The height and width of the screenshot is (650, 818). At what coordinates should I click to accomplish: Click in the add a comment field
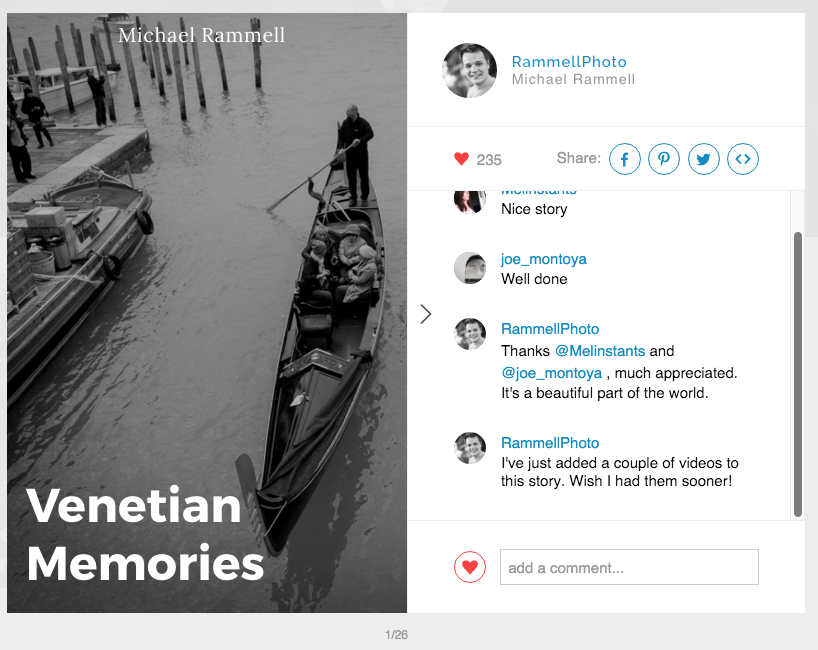tap(629, 567)
